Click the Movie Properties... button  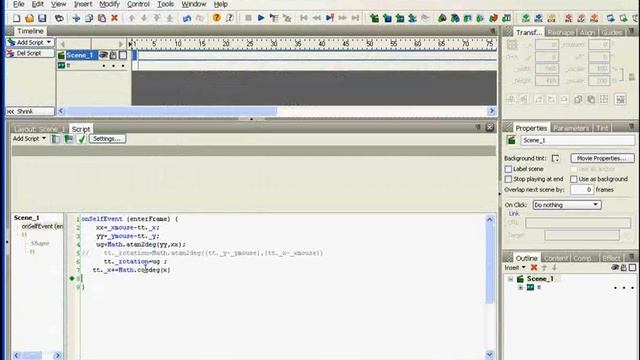click(x=602, y=158)
